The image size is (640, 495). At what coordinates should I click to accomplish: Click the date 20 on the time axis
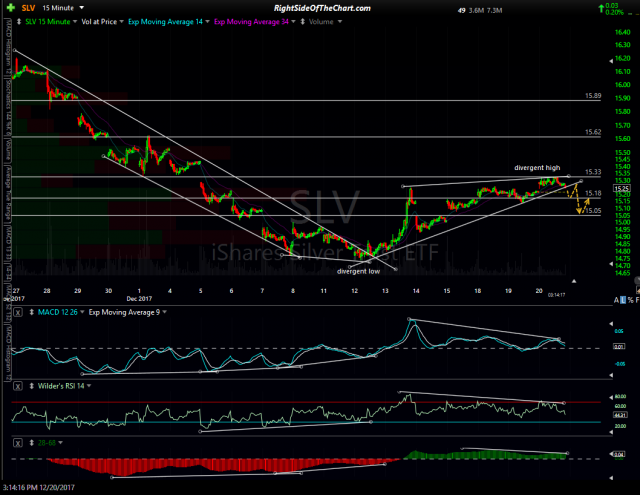pos(539,291)
